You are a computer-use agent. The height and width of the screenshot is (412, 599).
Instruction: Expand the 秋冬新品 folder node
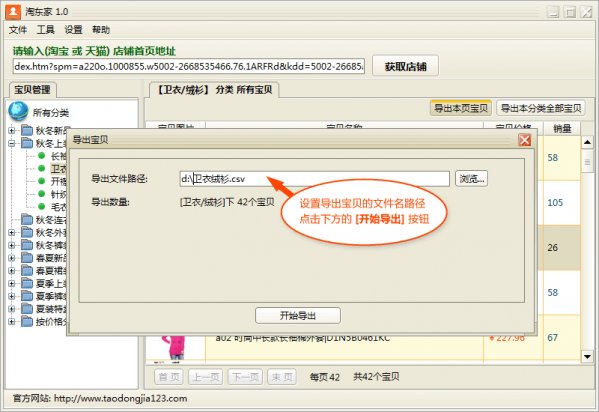tap(12, 130)
